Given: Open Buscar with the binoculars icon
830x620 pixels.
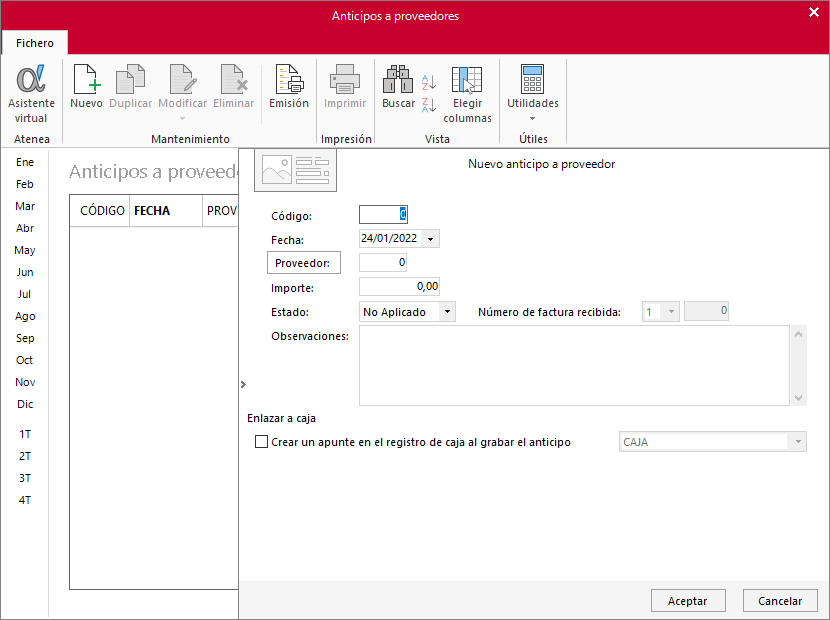Looking at the screenshot, I should coord(398,87).
